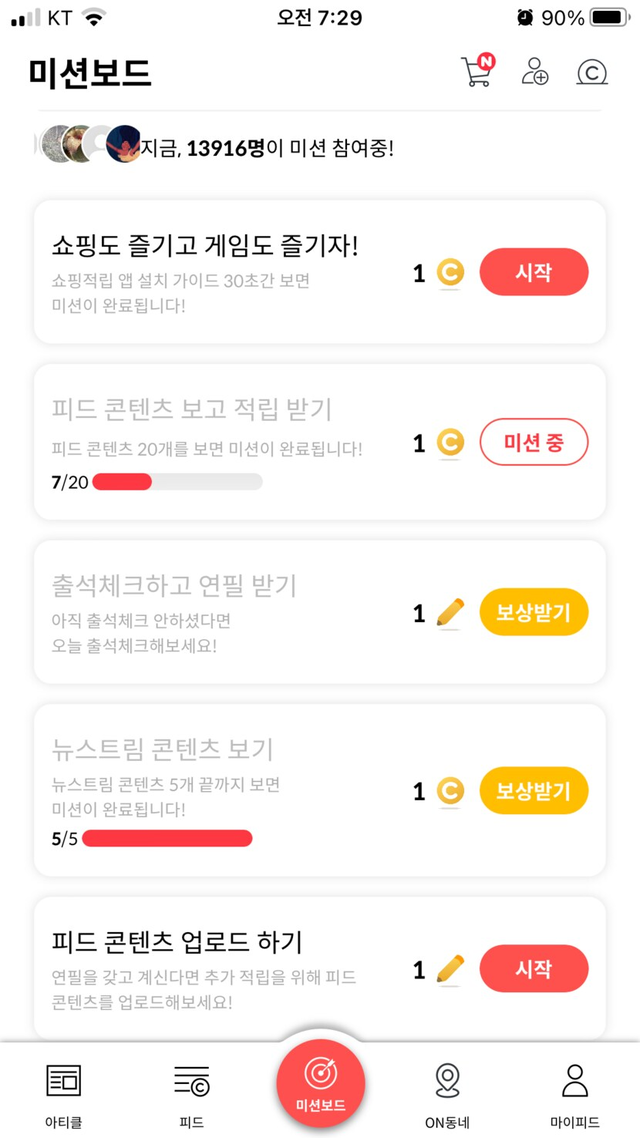The height and width of the screenshot is (1138, 640).
Task: Open the 피드 feed icon
Action: point(191,1080)
